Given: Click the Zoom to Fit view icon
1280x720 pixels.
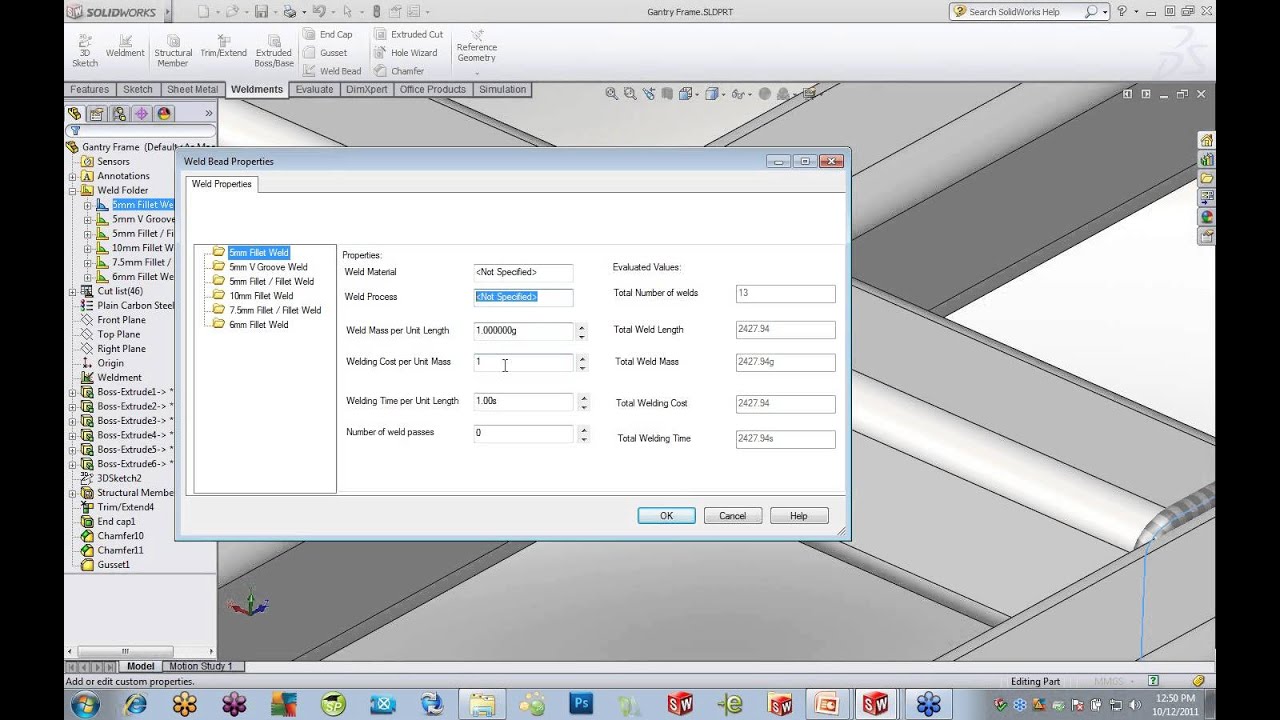Looking at the screenshot, I should pos(612,94).
